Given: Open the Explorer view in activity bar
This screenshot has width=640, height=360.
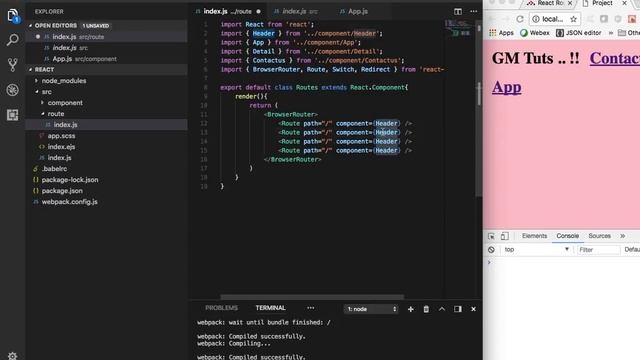Looking at the screenshot, I should (x=13, y=16).
